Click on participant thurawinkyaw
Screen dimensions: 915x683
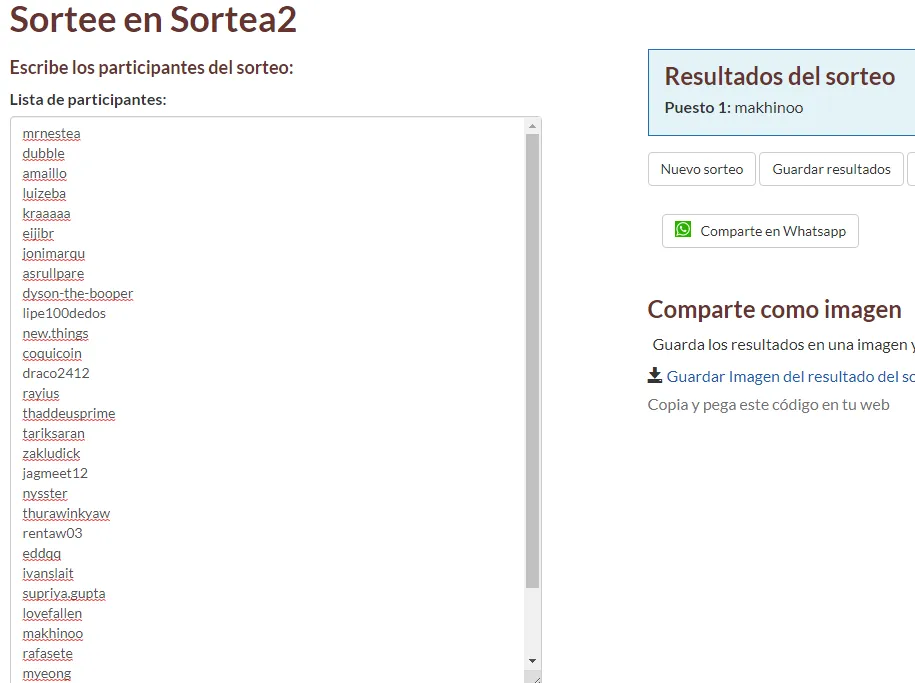67,514
